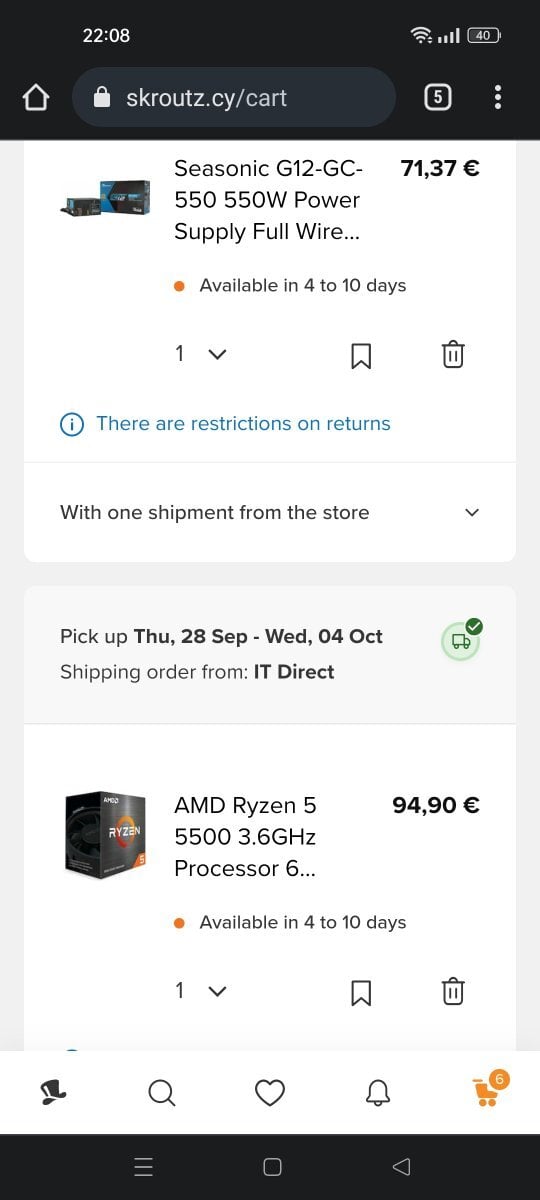Expand 'With one shipment from the store'
The image size is (540, 1200).
[270, 512]
